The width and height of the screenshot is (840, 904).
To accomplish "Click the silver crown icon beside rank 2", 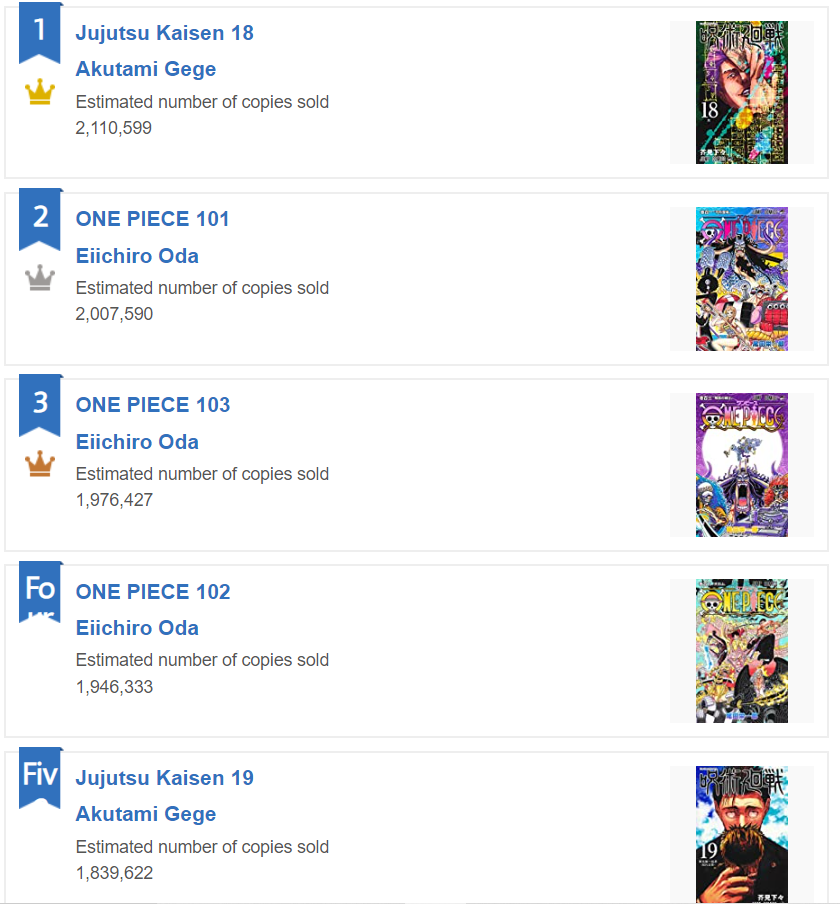I will 39,280.
